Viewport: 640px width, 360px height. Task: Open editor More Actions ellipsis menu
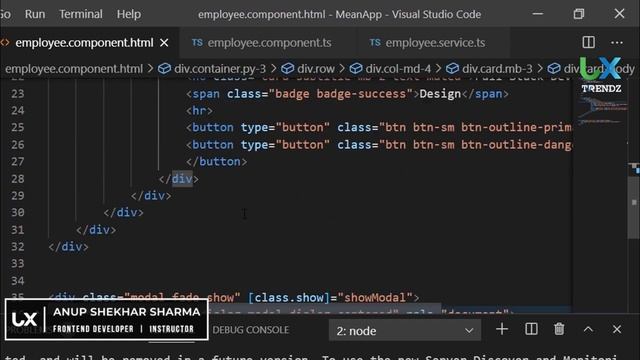click(617, 42)
